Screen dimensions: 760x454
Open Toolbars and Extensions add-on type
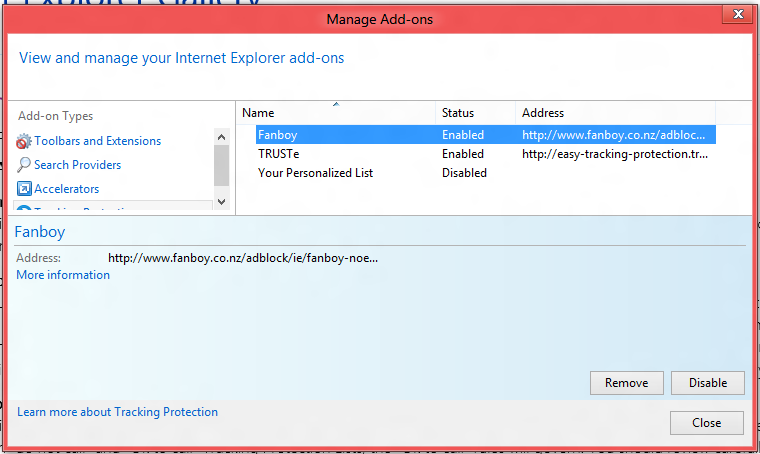97,141
